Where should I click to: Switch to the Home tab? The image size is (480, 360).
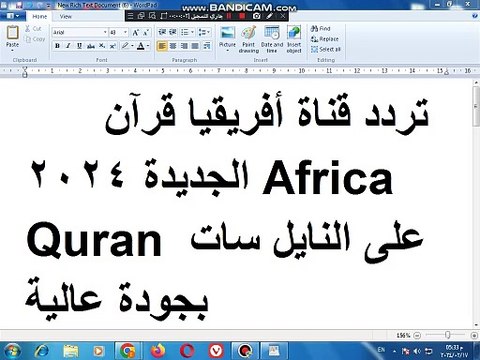click(x=40, y=16)
